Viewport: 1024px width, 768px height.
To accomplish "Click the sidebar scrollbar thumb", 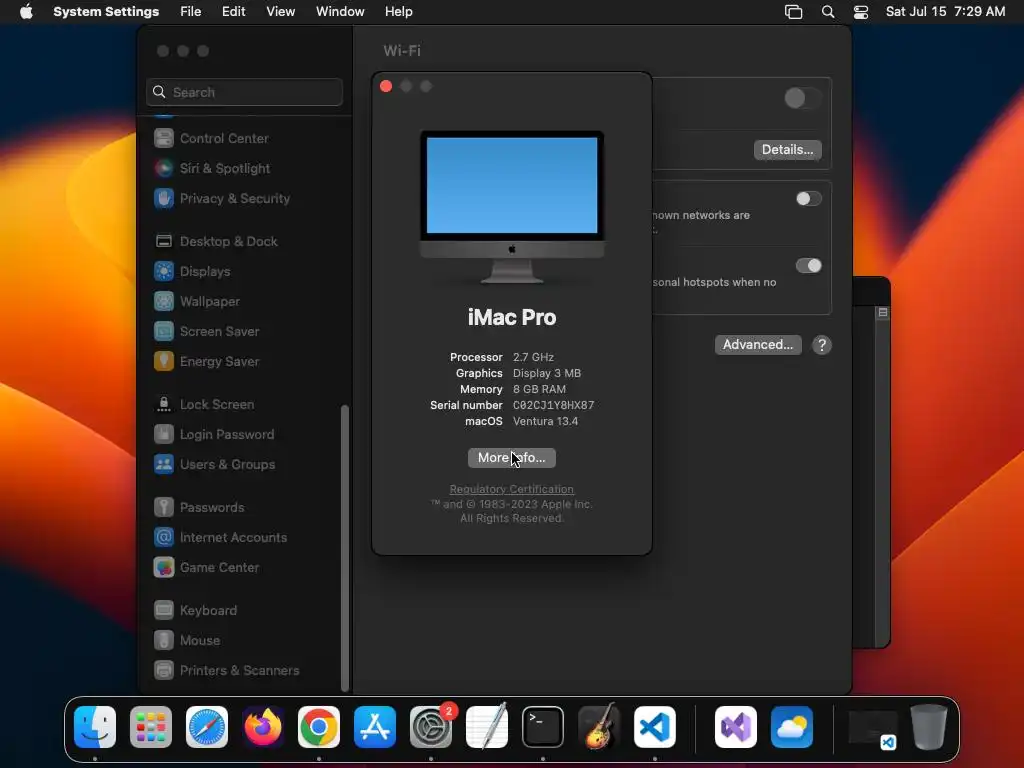I will 345,547.
